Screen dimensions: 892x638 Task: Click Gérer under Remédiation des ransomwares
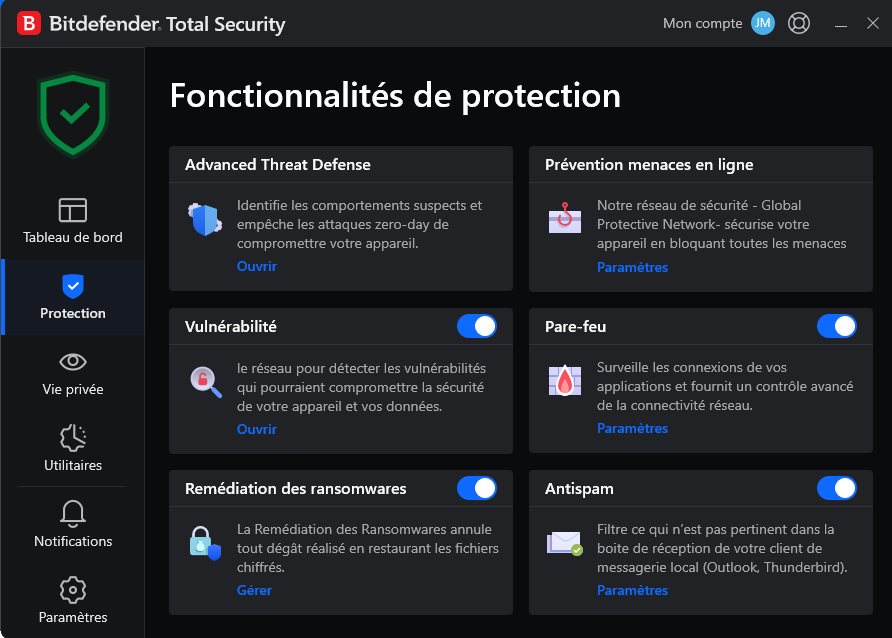254,590
